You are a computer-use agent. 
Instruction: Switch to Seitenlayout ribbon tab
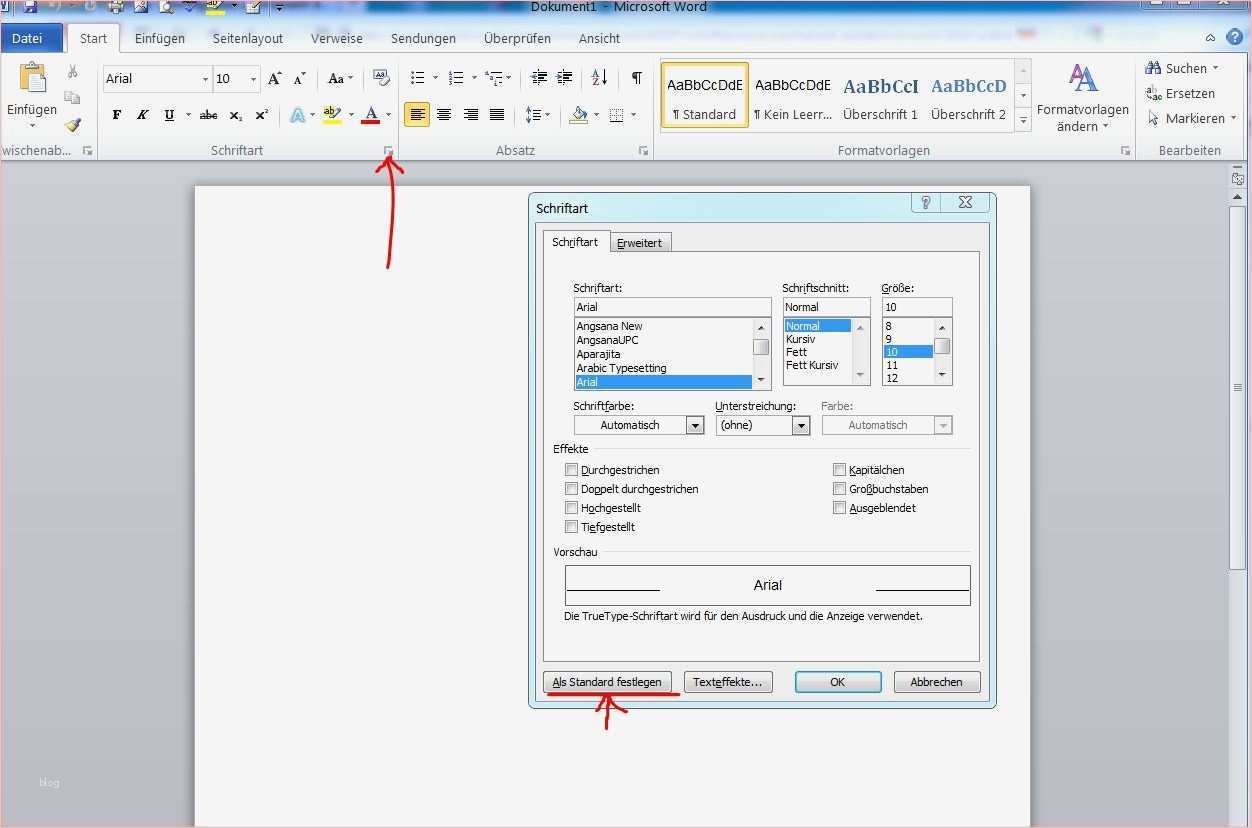[x=248, y=38]
